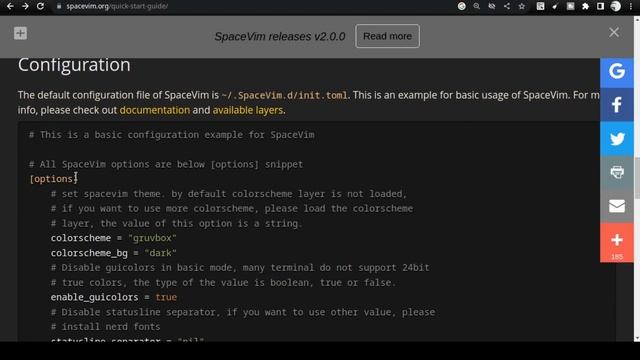Click the broom cleaner extension icon
This screenshot has height=360, width=640.
(x=555, y=6)
